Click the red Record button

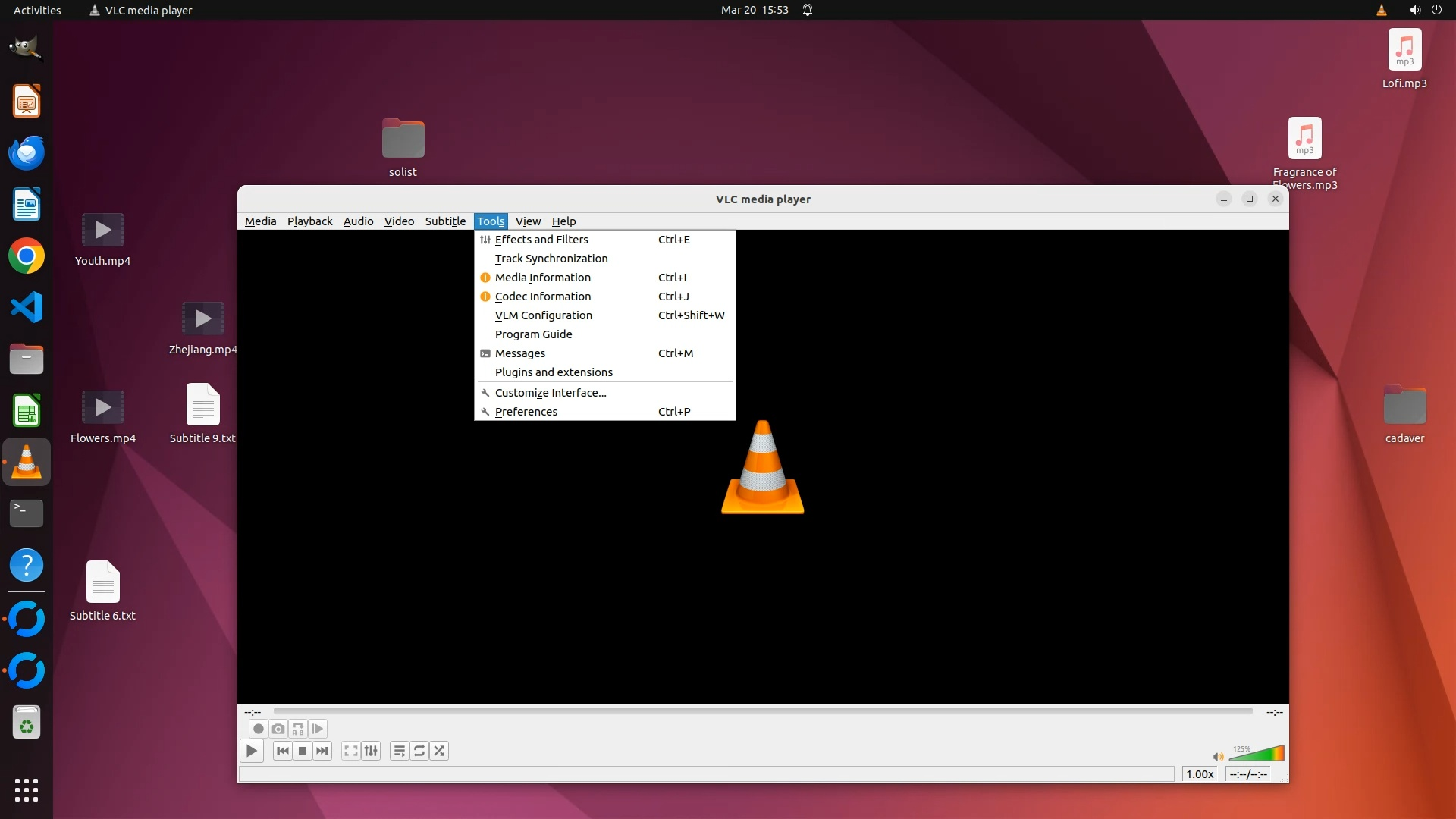[259, 729]
